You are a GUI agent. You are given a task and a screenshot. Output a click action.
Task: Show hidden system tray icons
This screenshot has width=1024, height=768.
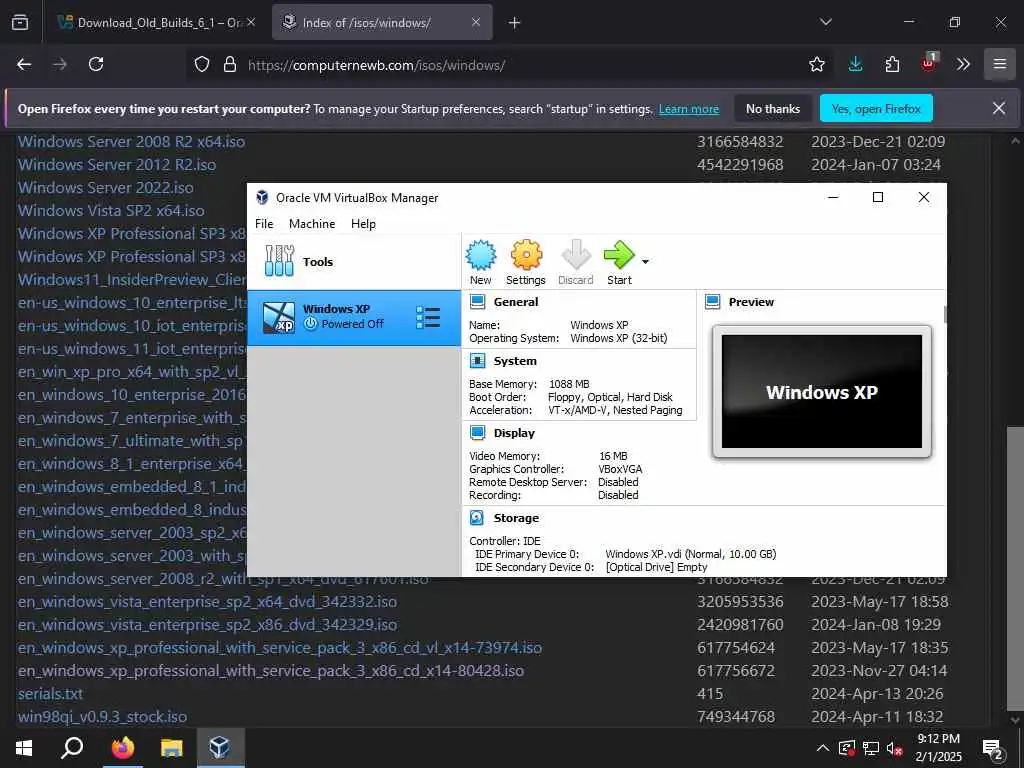823,748
